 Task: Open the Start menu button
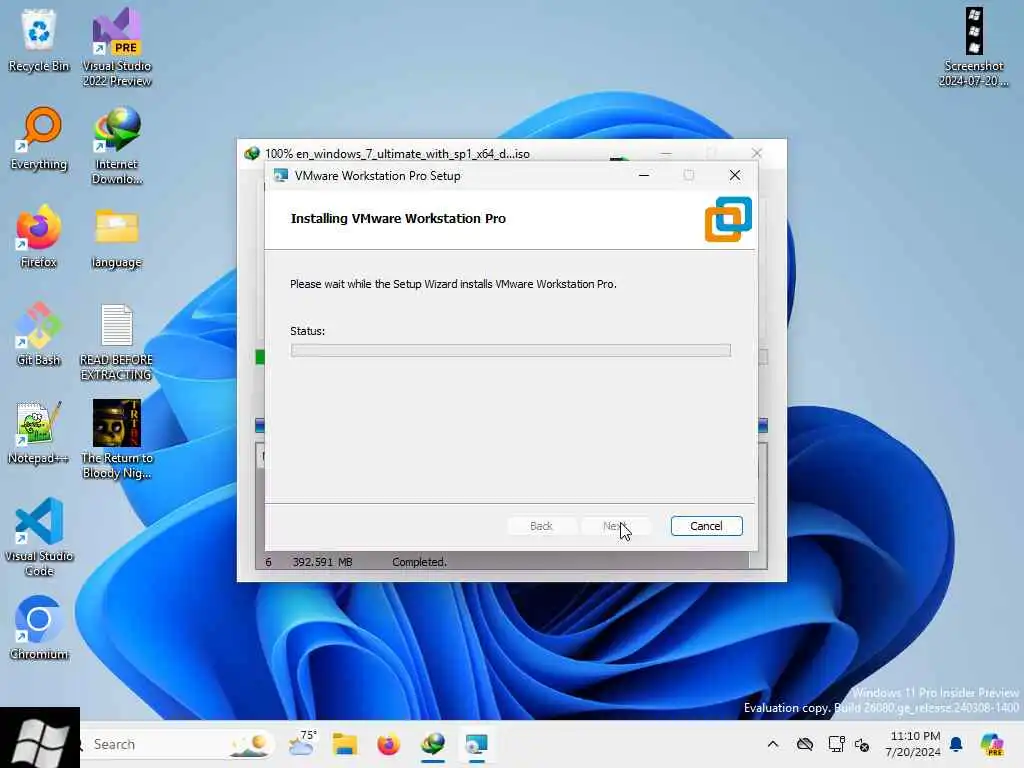tap(40, 739)
